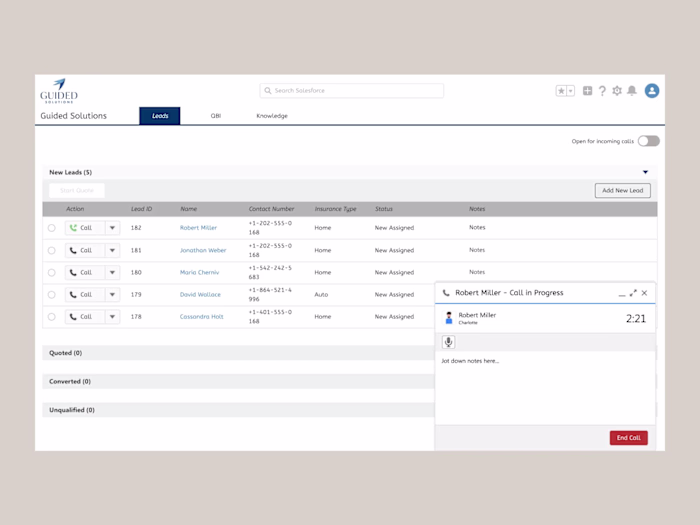Call lead 181 Jonathan Weber
This screenshot has height=525, width=700.
[x=85, y=250]
